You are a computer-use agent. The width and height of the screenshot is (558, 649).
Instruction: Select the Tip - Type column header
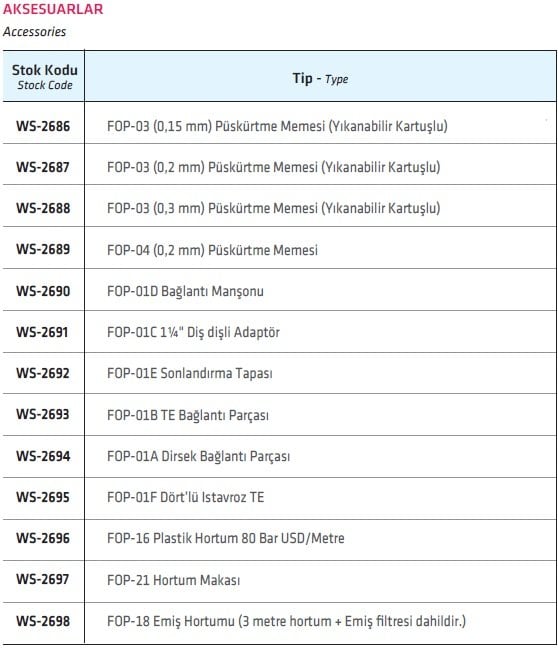pos(320,78)
